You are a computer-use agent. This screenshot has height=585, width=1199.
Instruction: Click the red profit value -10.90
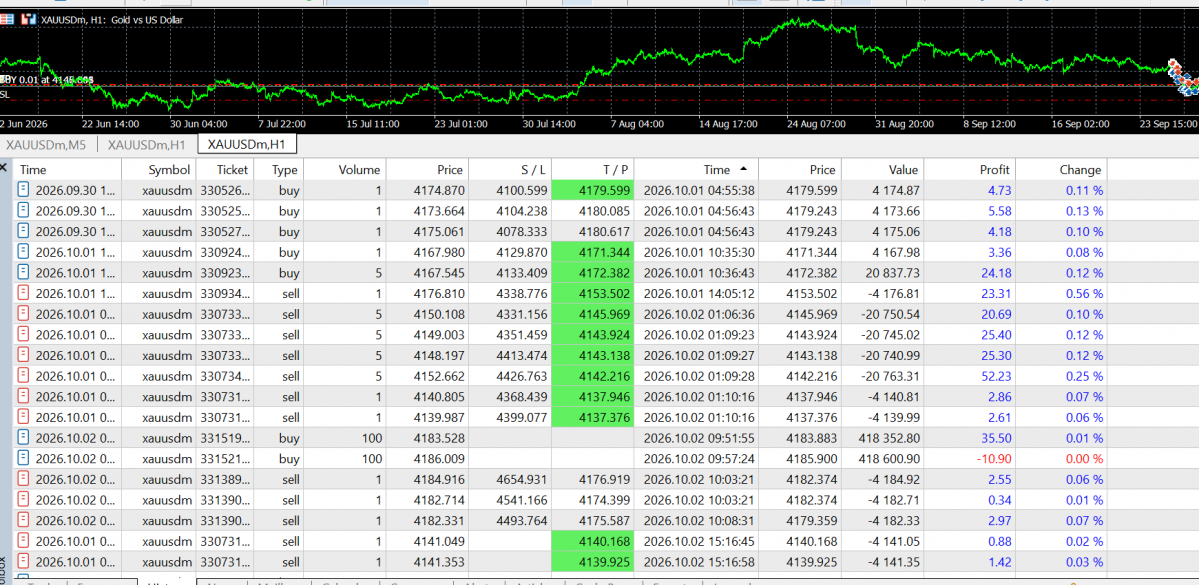pos(993,458)
